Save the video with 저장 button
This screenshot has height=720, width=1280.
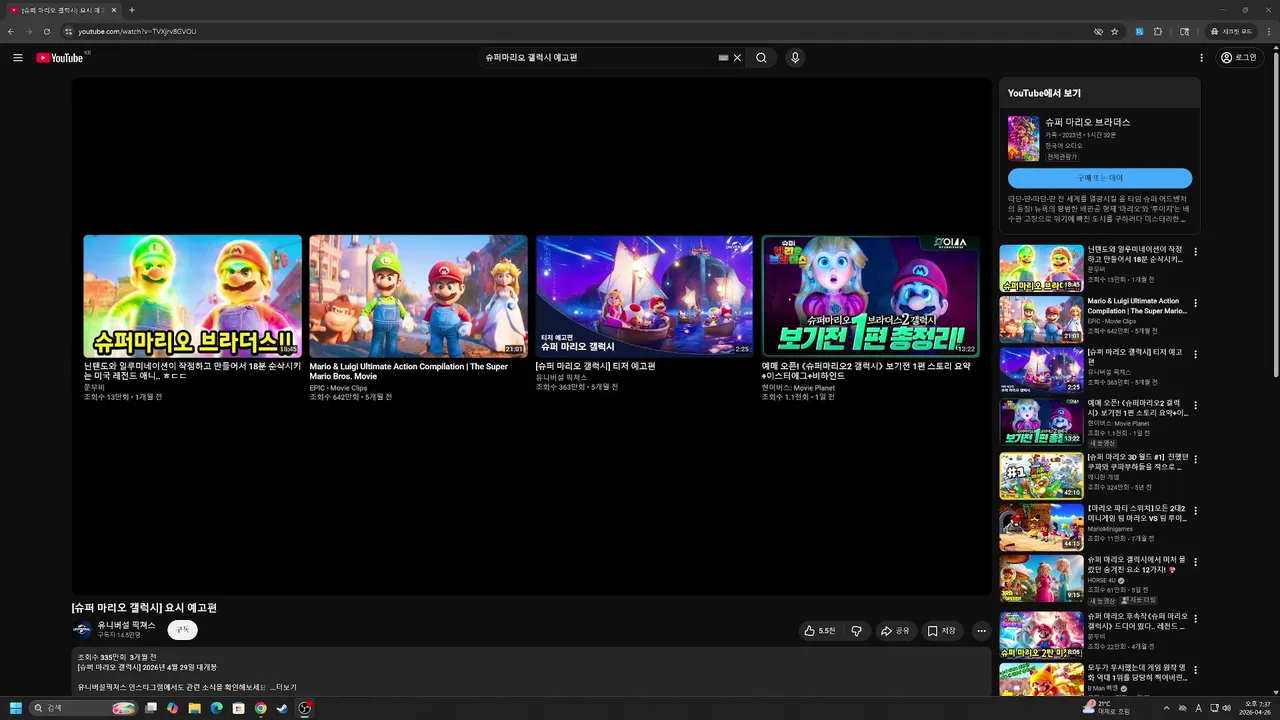941,631
